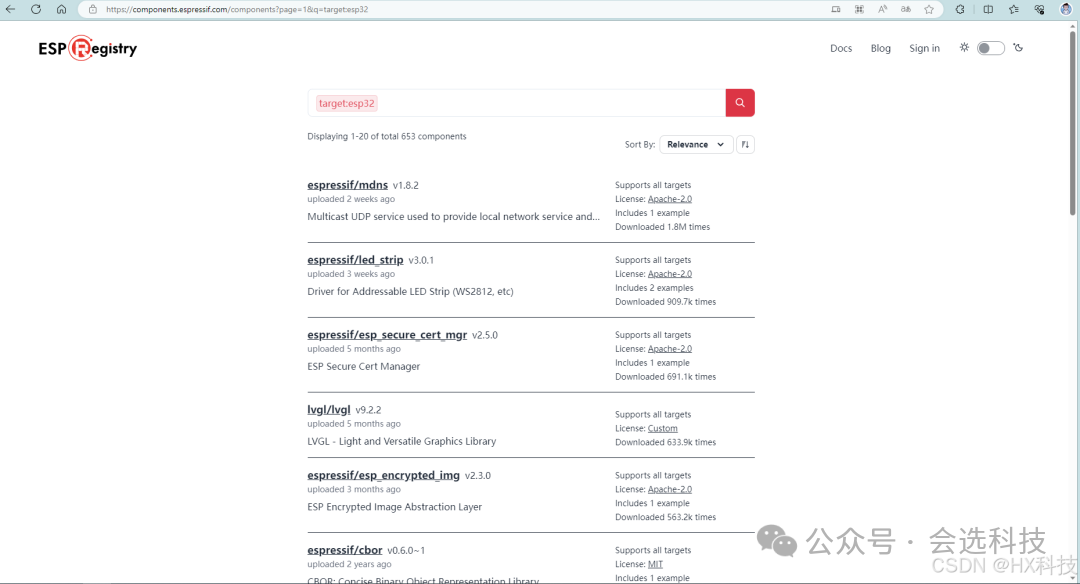Reverse sort order with arrows icon
This screenshot has width=1080, height=584.
pyautogui.click(x=745, y=145)
